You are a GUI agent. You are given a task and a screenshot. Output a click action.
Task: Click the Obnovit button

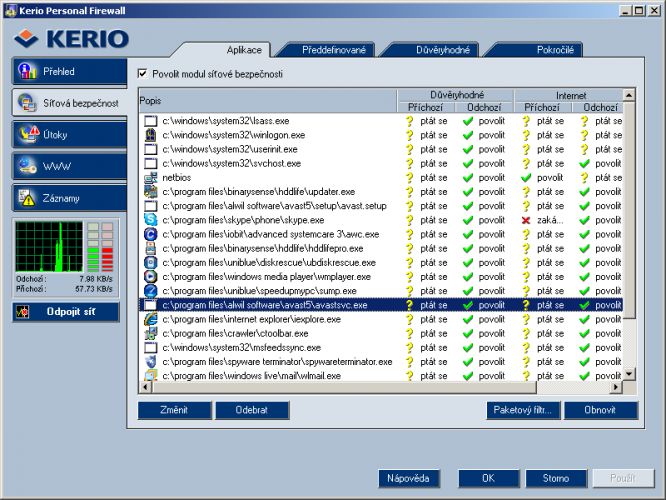[x=600, y=410]
